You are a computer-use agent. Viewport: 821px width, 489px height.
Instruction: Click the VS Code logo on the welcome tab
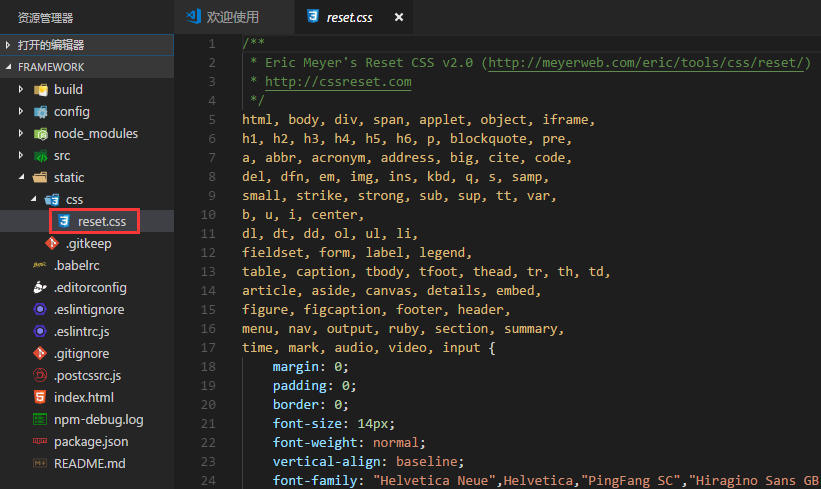[x=193, y=16]
